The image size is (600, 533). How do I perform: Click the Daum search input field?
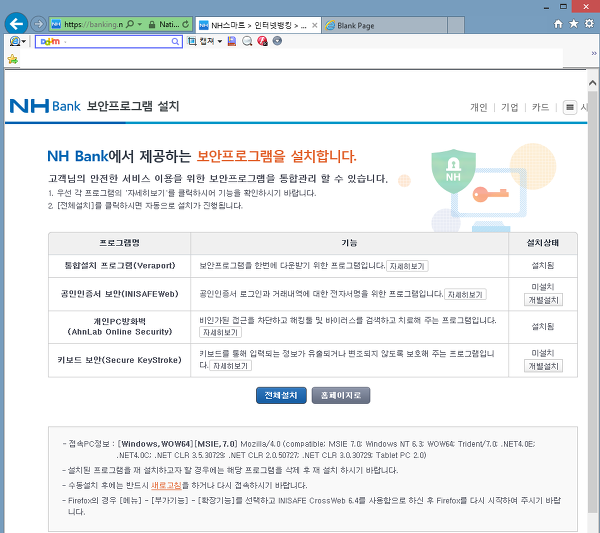pos(108,41)
